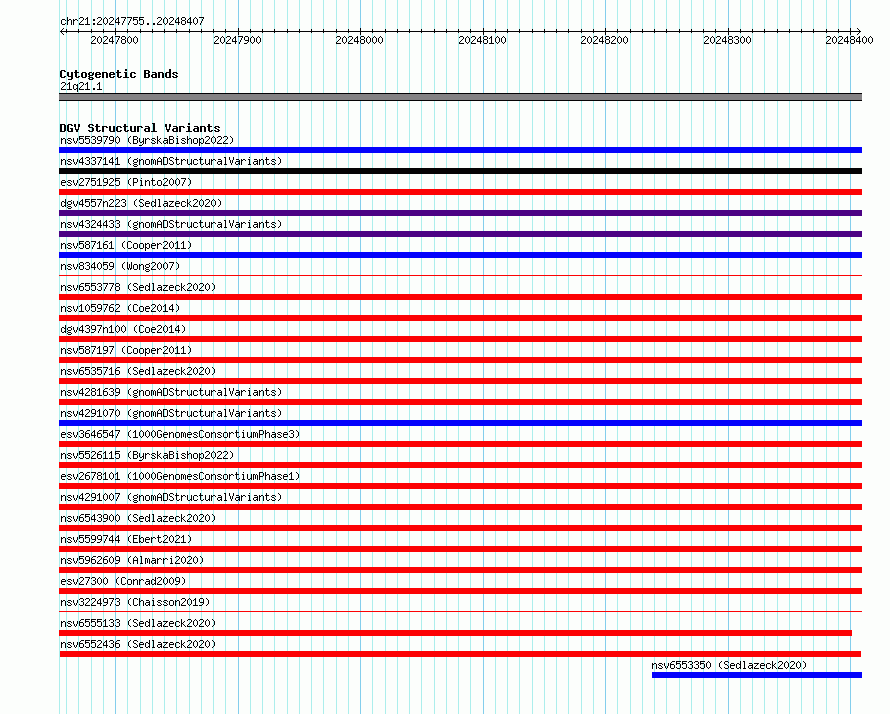Open the nsv6553778 (Sedlazeck2020) label
The image size is (890, 714).
tap(138, 287)
